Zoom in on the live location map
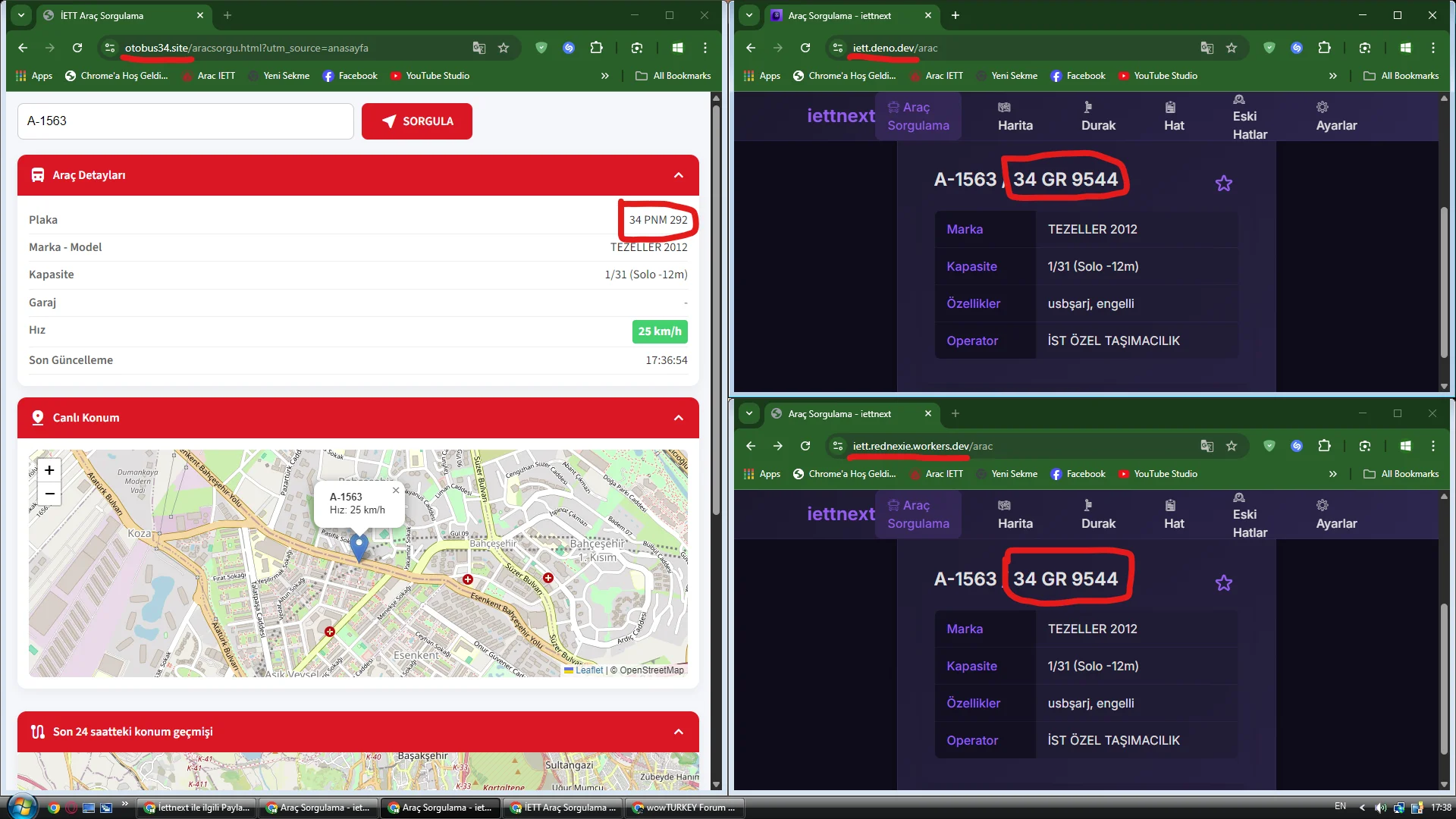Image resolution: width=1456 pixels, height=819 pixels. (49, 470)
